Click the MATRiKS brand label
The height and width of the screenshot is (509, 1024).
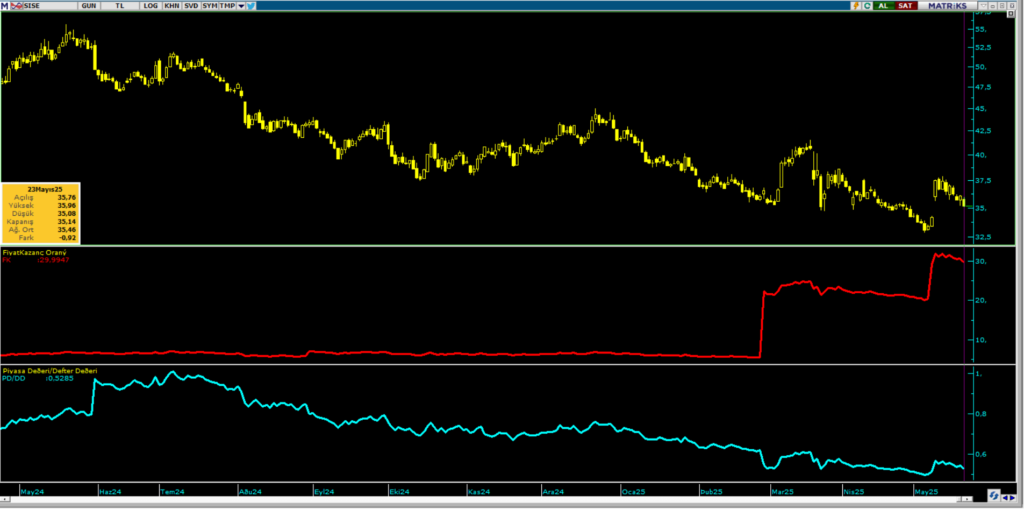pos(946,6)
